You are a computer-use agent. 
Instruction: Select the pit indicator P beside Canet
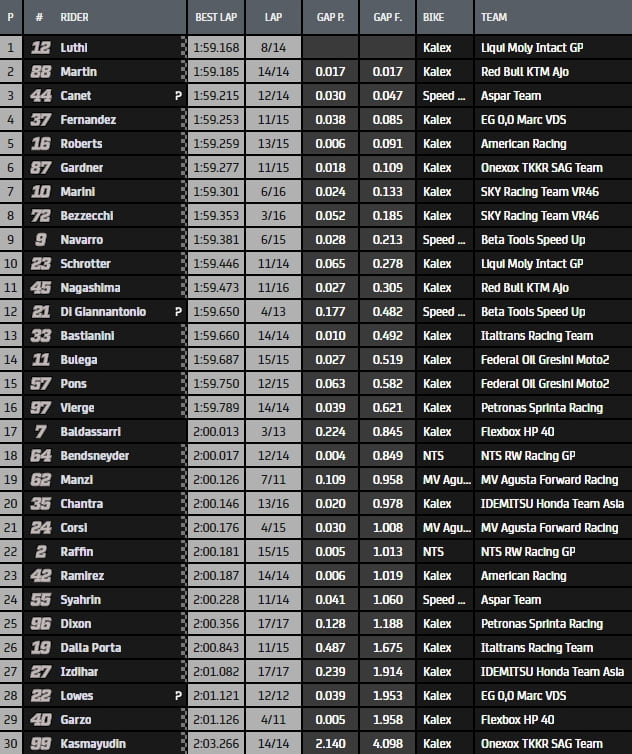(x=178, y=96)
